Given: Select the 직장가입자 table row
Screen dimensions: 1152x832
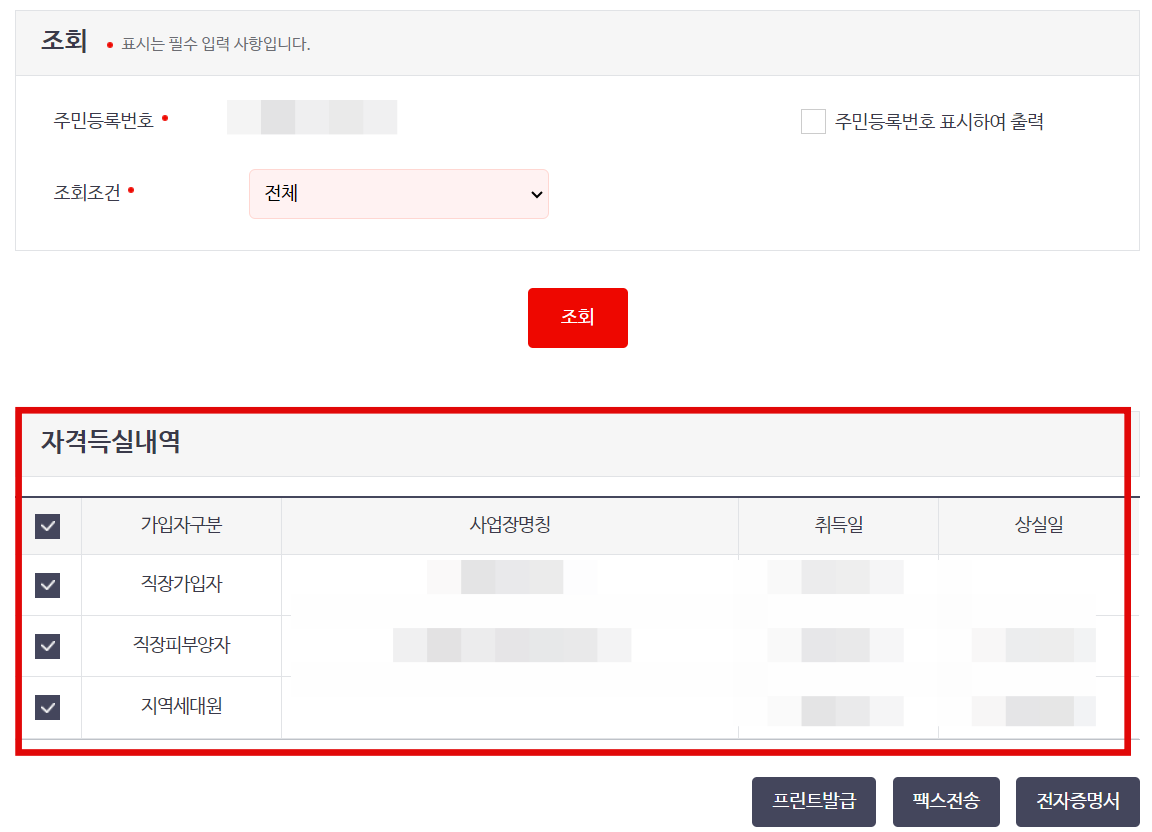Looking at the screenshot, I should [180, 585].
